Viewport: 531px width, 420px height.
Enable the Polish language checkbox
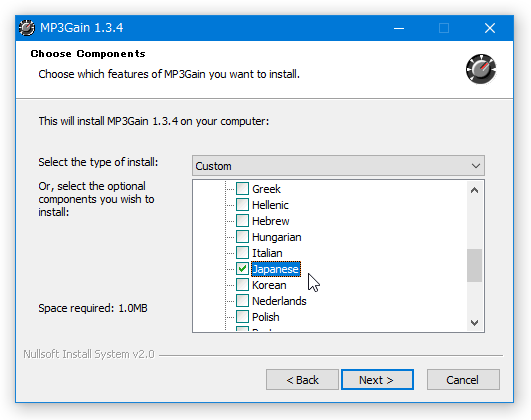[242, 317]
